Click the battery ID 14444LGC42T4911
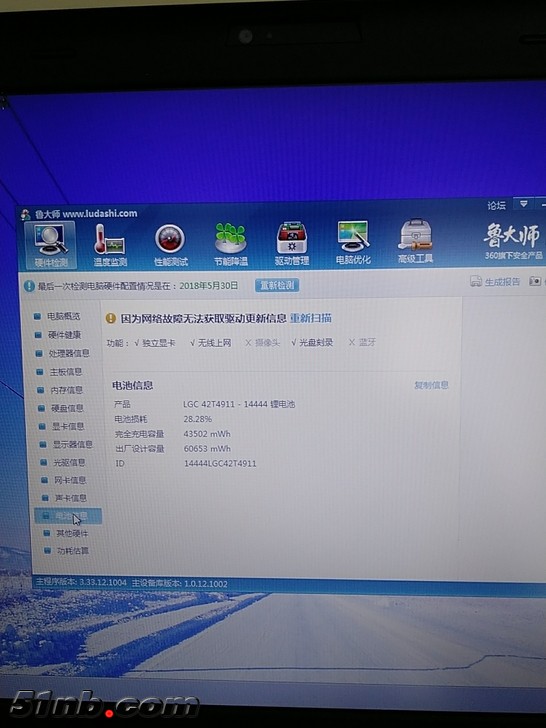The width and height of the screenshot is (546, 728). pos(220,463)
